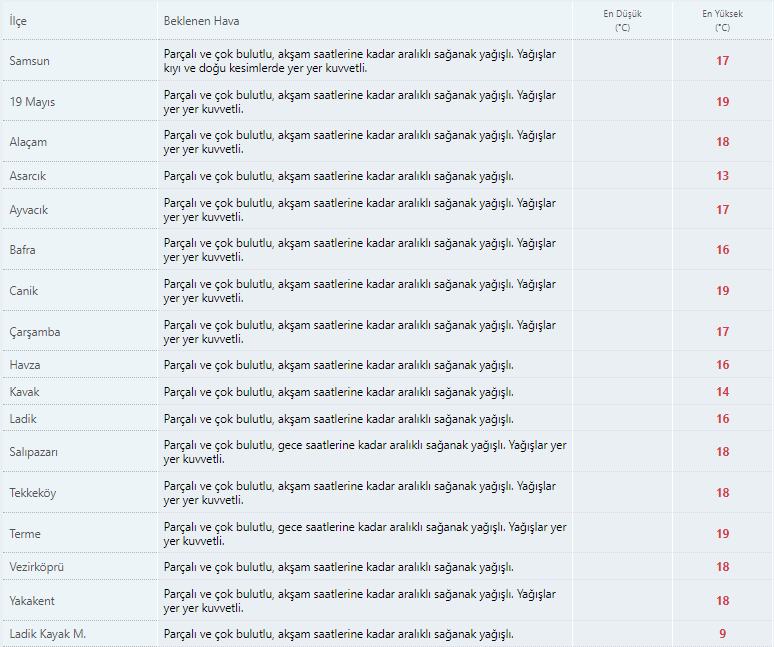Click 19 Mayıs forecast description text
The height and width of the screenshot is (647, 774).
[360, 102]
